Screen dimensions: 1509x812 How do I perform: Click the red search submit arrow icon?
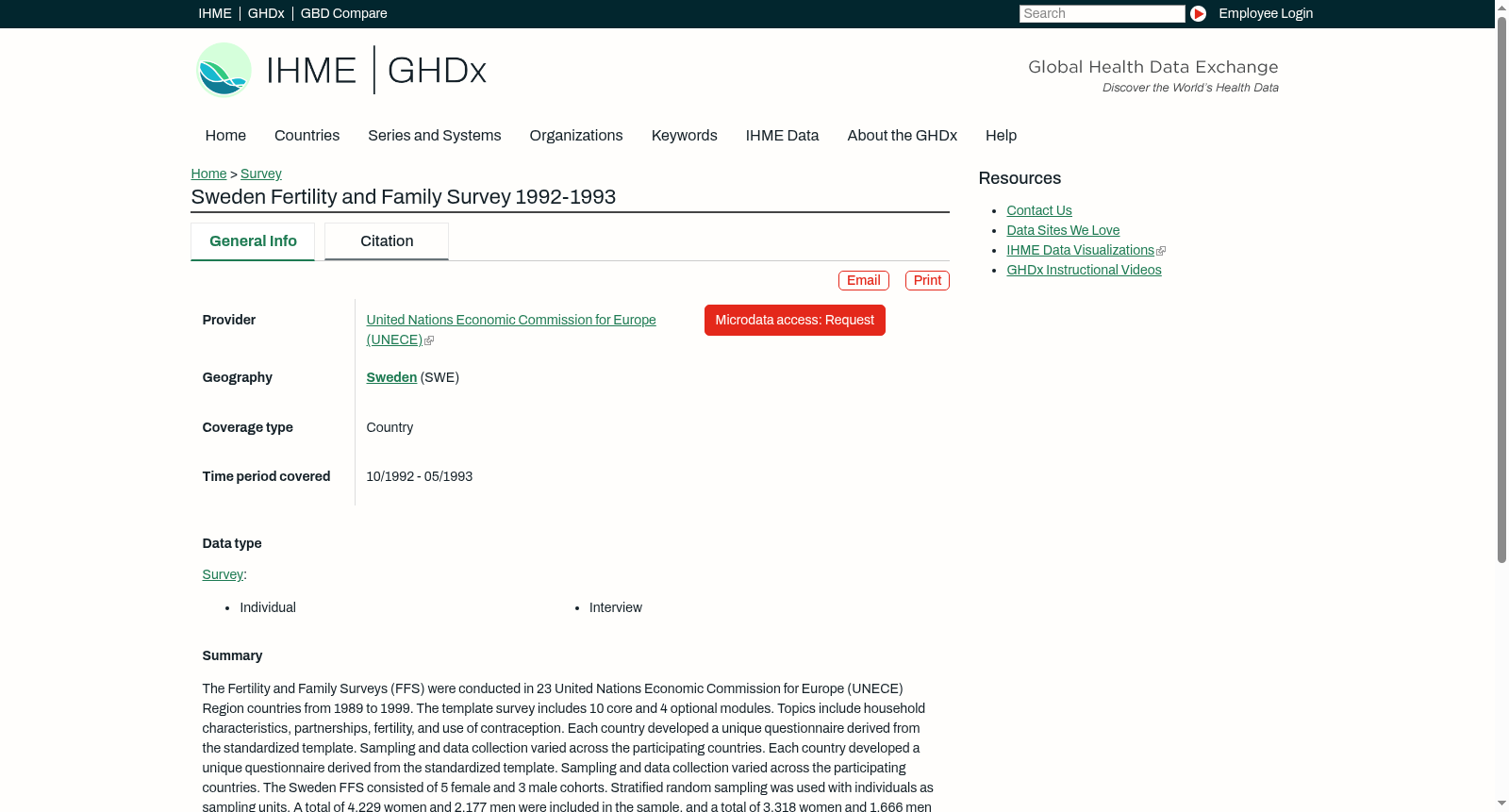click(x=1198, y=13)
